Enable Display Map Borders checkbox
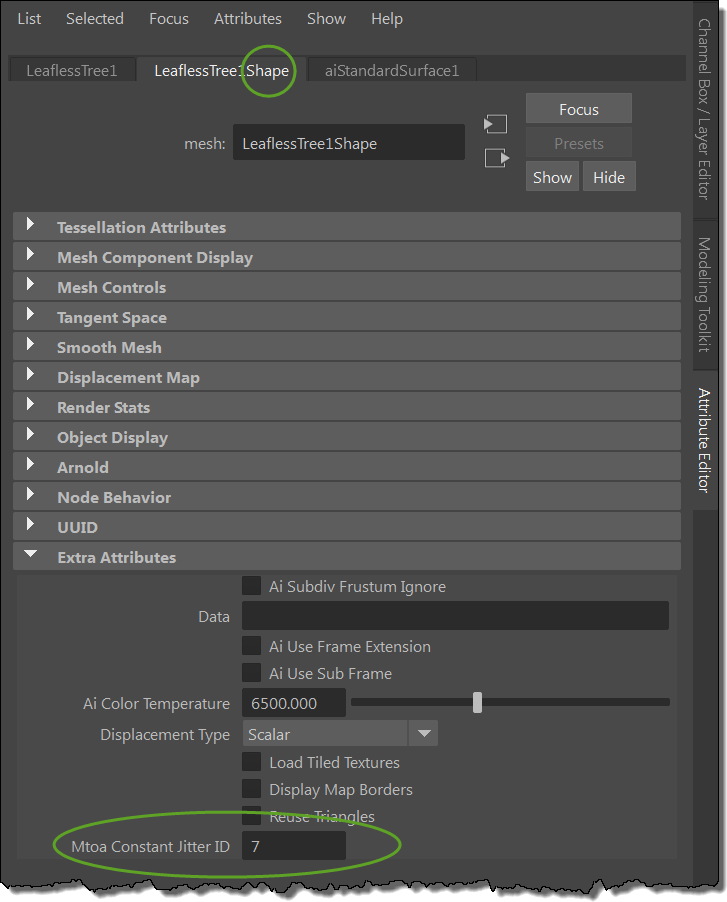 tap(252, 789)
